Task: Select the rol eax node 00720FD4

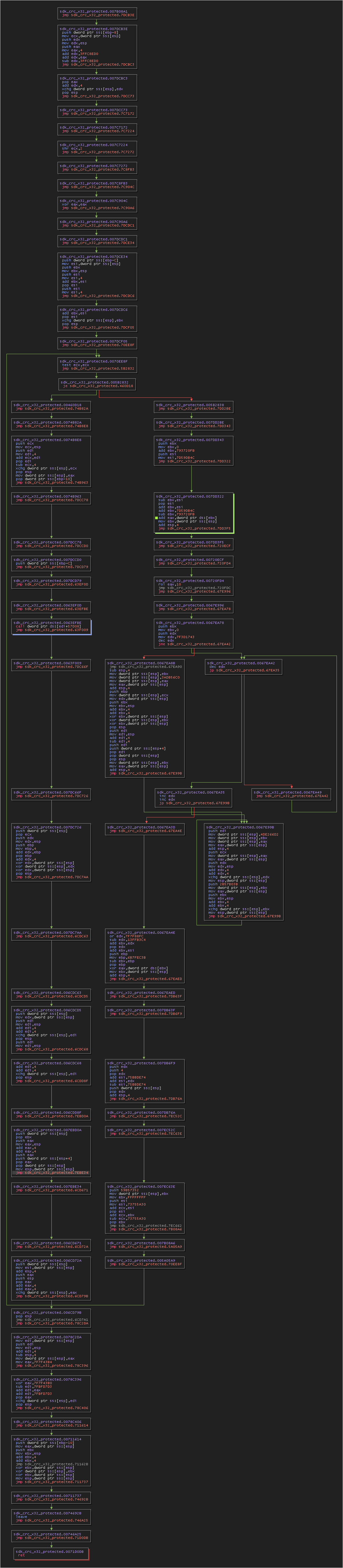Action: point(194,585)
